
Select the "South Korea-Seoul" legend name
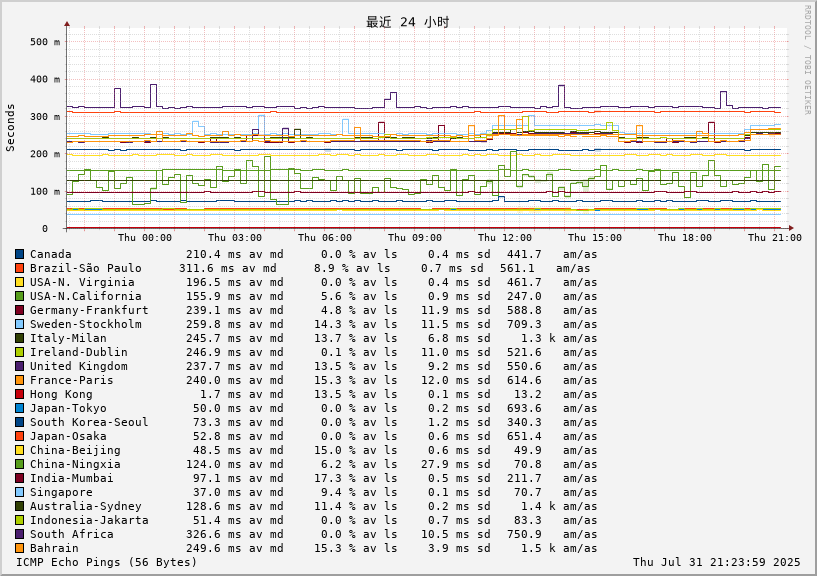89,422
